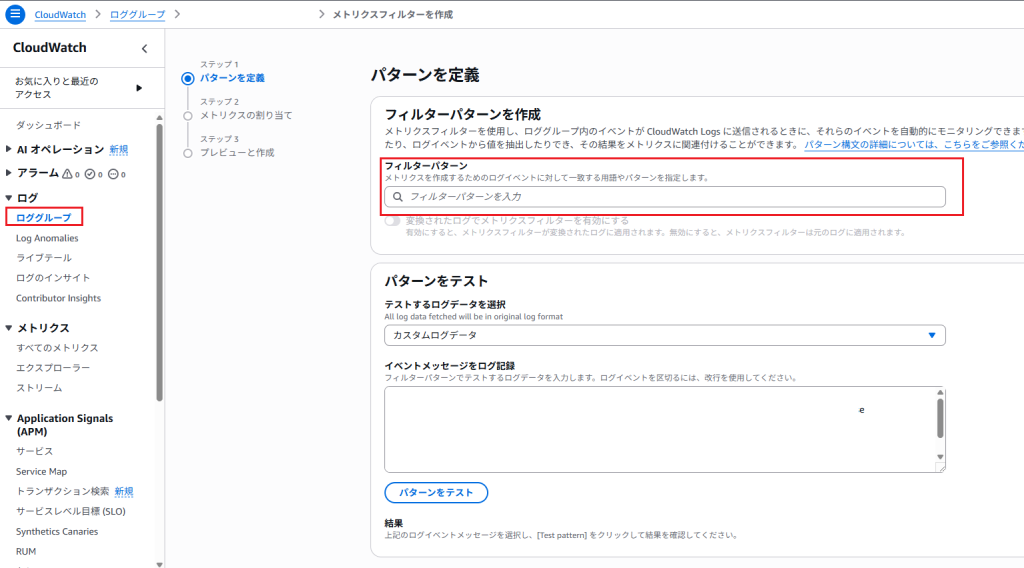Open ストリーム in the sidebar
This screenshot has height=568, width=1024.
[39, 388]
